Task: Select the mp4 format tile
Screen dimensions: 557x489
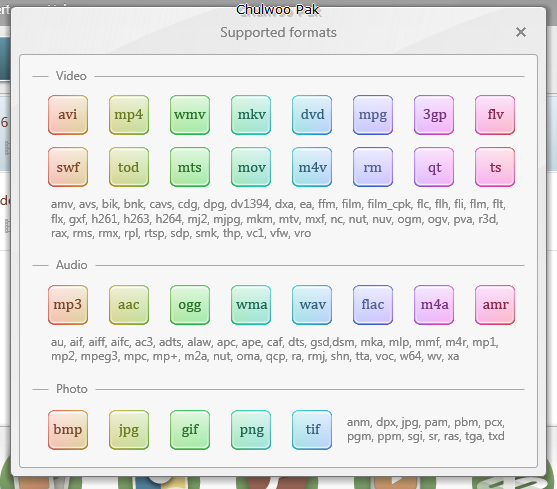Action: click(129, 115)
